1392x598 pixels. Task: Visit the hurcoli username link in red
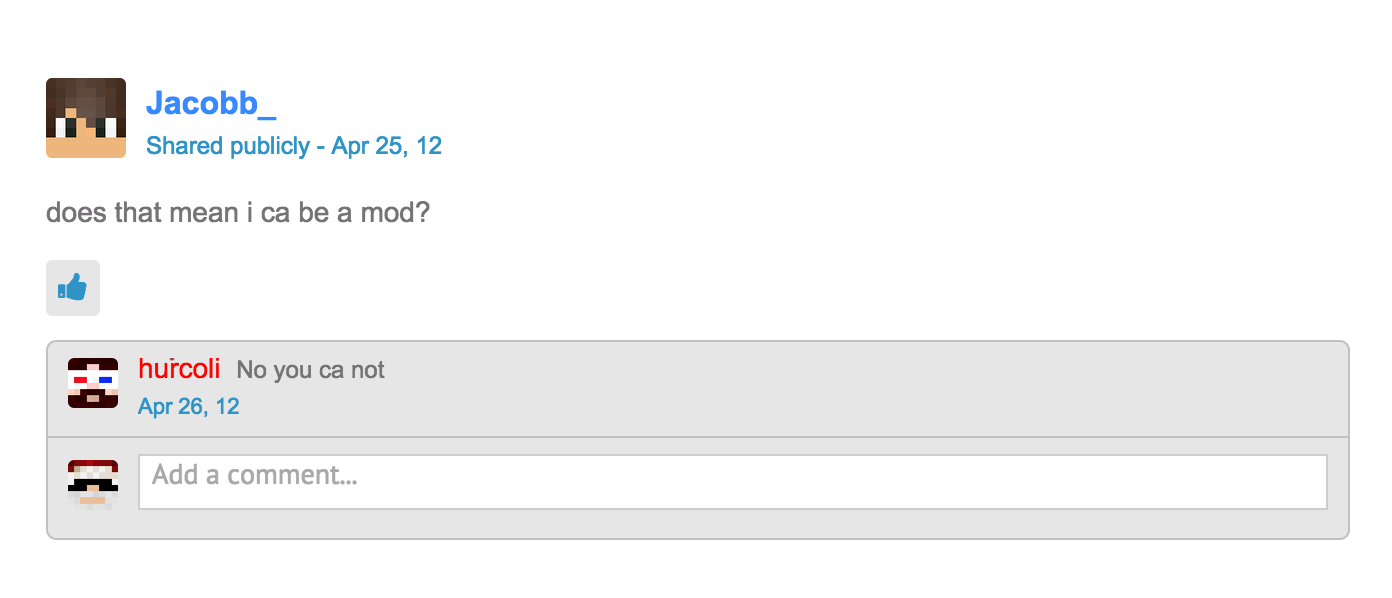179,369
